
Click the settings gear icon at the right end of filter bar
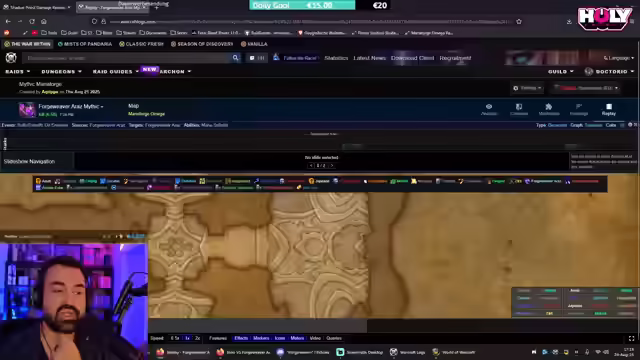[x=630, y=125]
